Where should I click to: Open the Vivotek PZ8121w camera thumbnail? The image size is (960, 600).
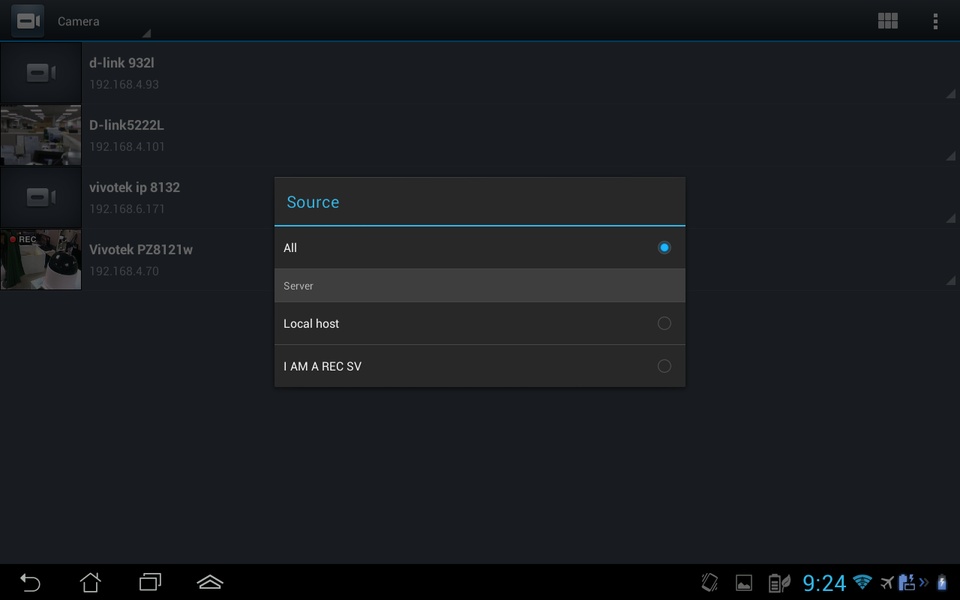pos(41,260)
